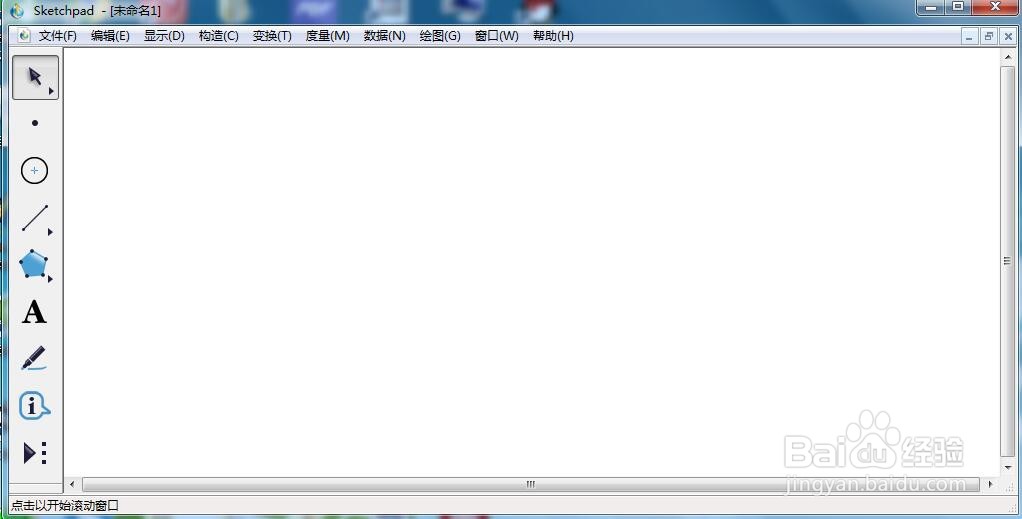Restore the inner document window
Viewport: 1022px width, 519px height.
(989, 37)
